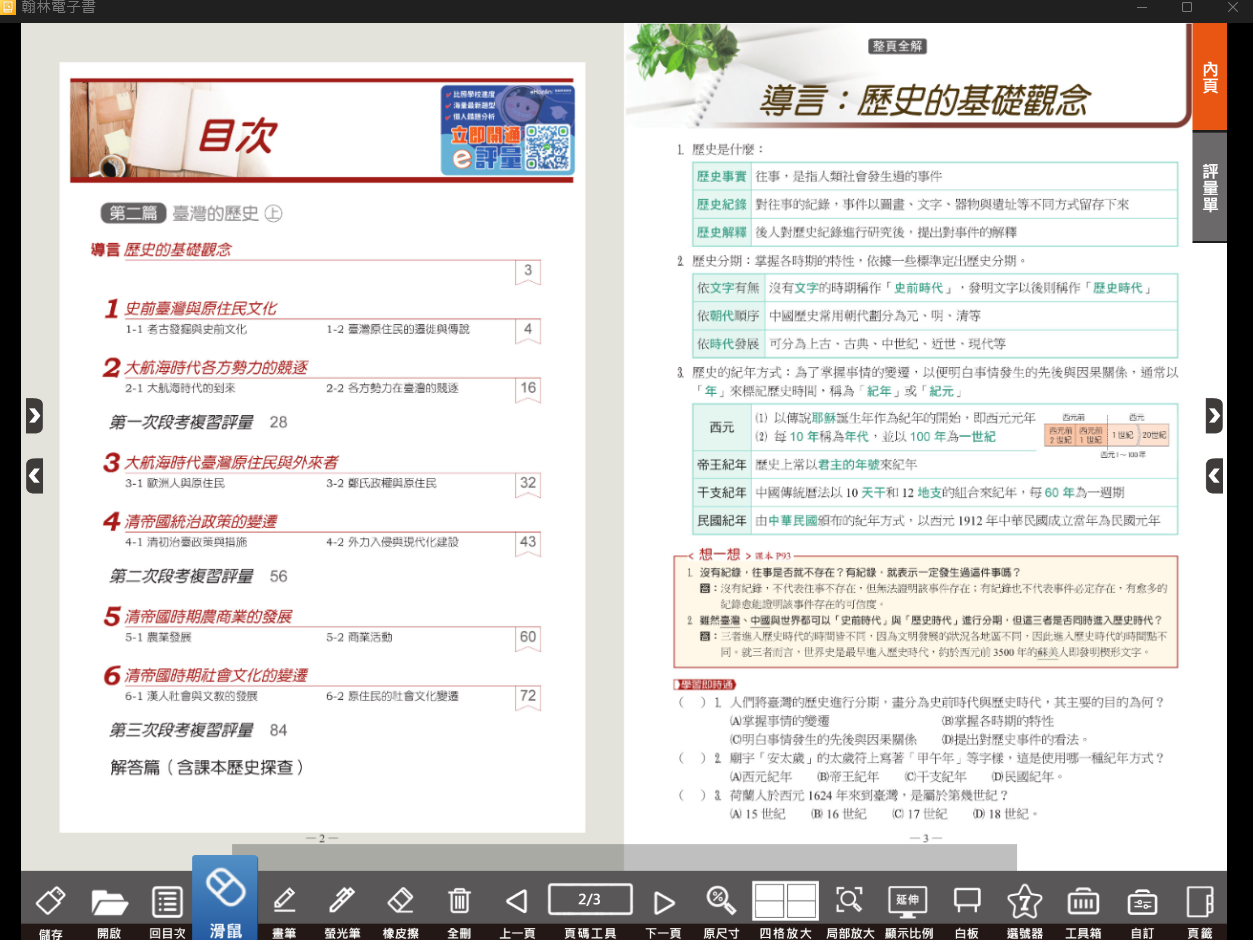Open 第一次段考複習評量 entry

(x=198, y=422)
